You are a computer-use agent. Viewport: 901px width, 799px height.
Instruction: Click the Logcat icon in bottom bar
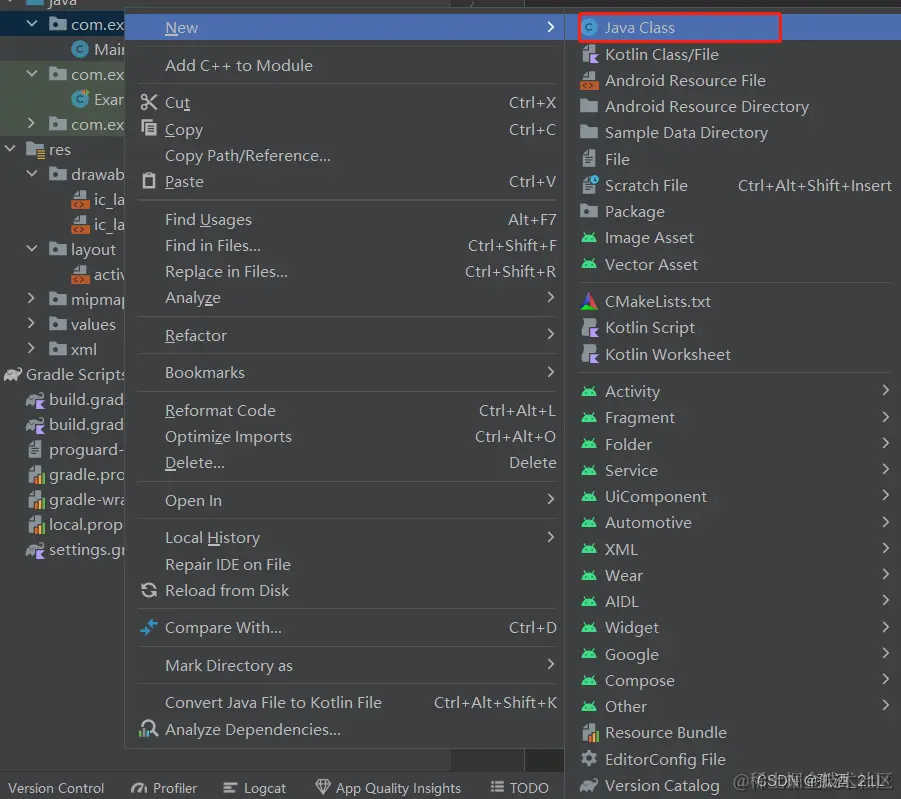[x=230, y=788]
